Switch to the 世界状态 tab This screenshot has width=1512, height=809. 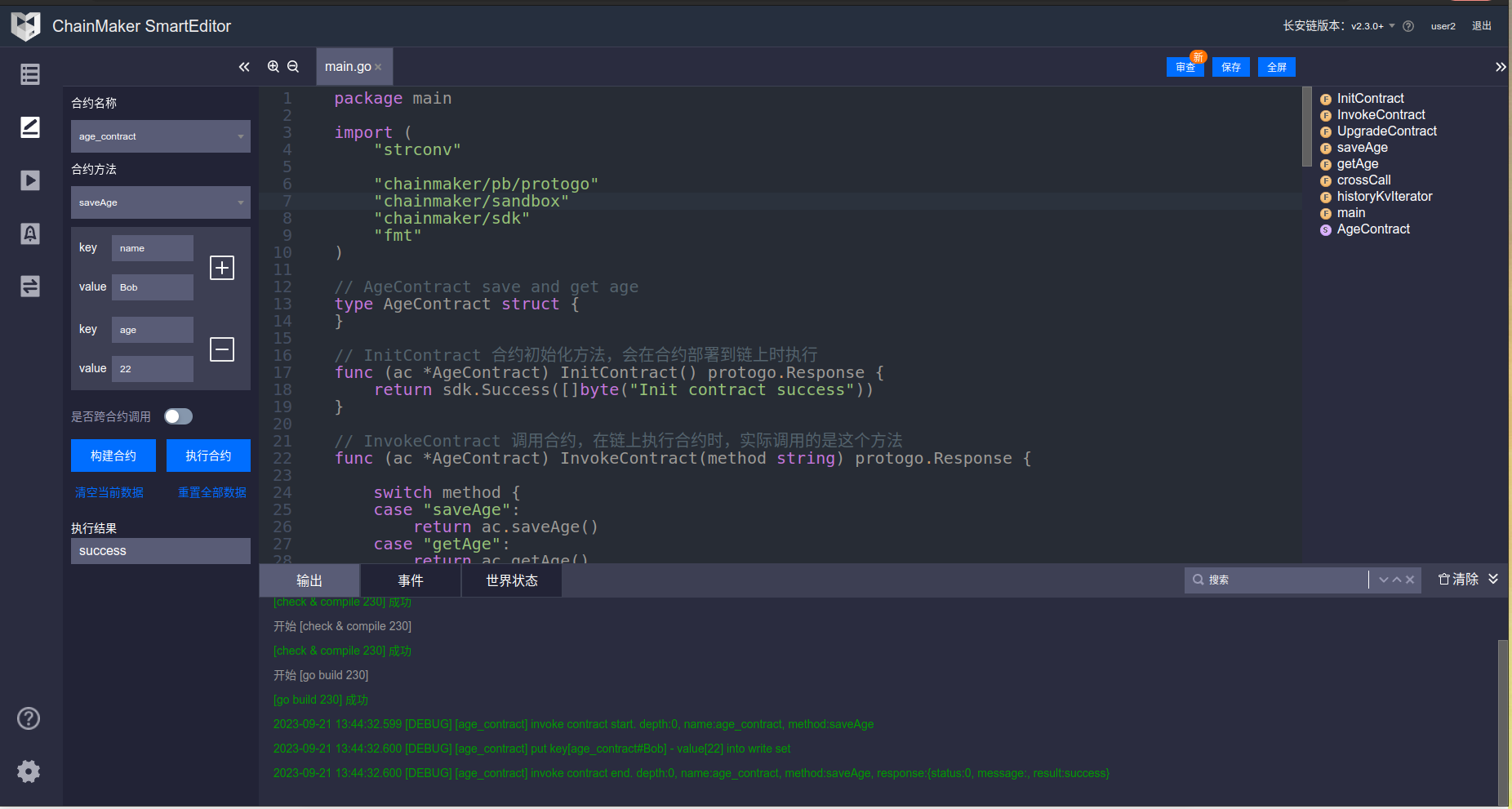coord(512,580)
